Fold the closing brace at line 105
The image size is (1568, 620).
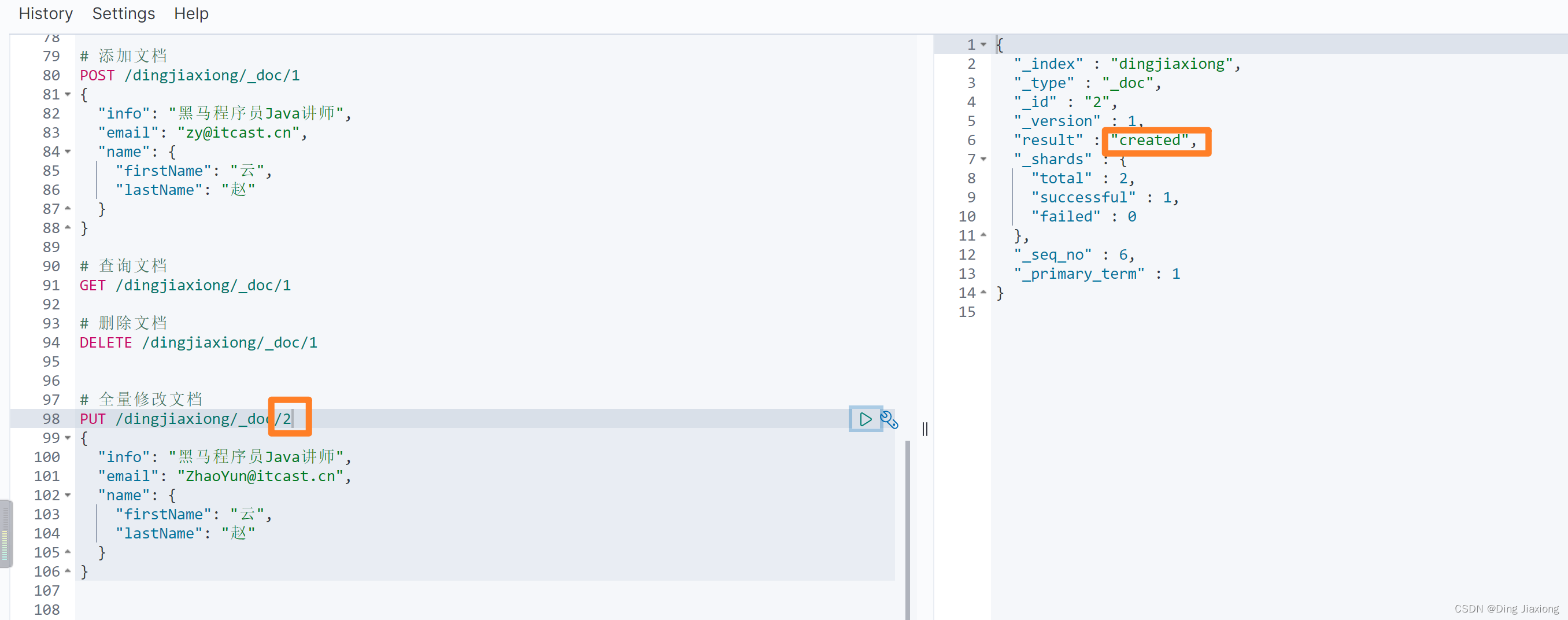click(68, 552)
